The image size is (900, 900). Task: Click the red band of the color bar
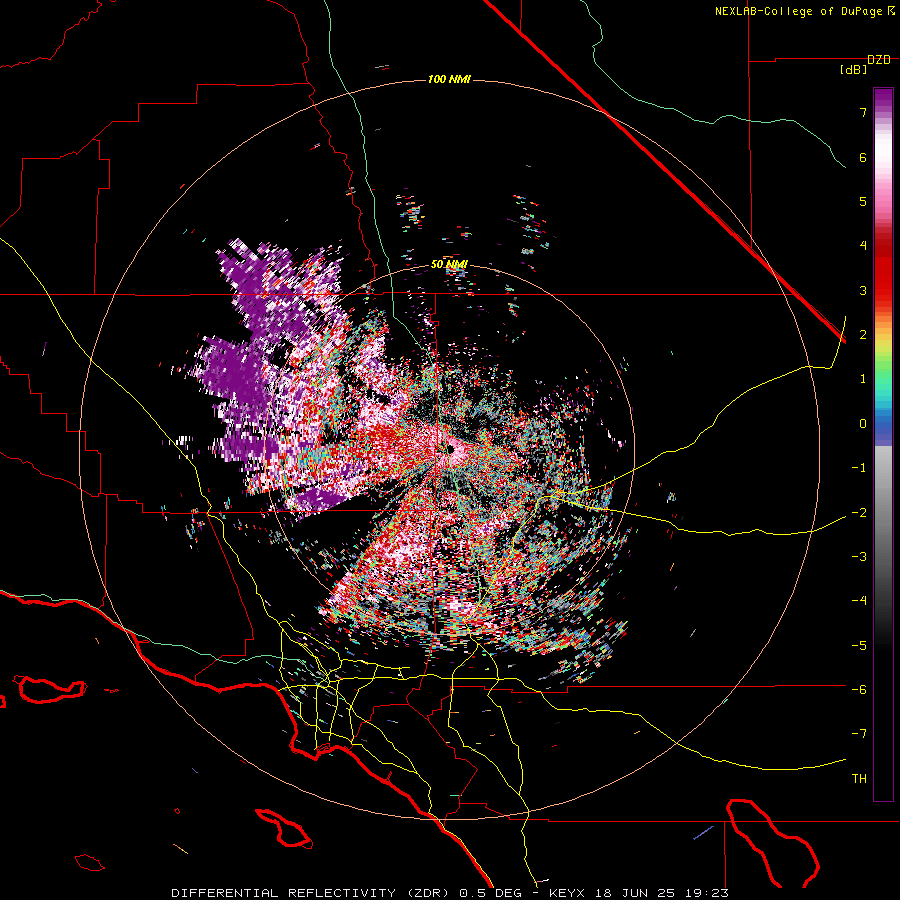883,276
